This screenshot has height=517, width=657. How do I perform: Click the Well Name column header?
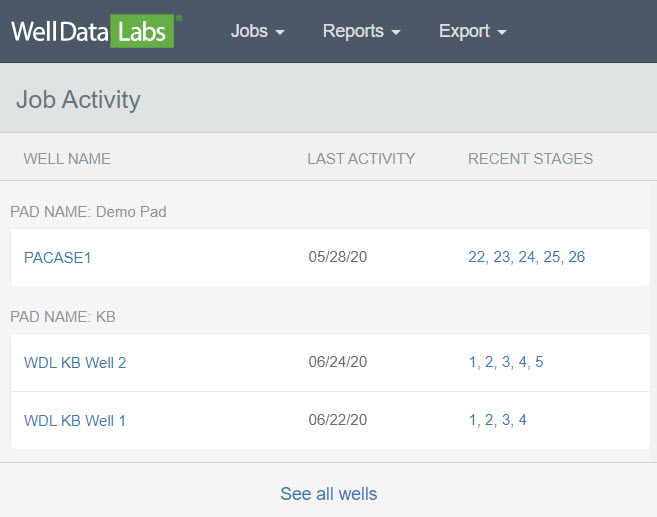[67, 159]
